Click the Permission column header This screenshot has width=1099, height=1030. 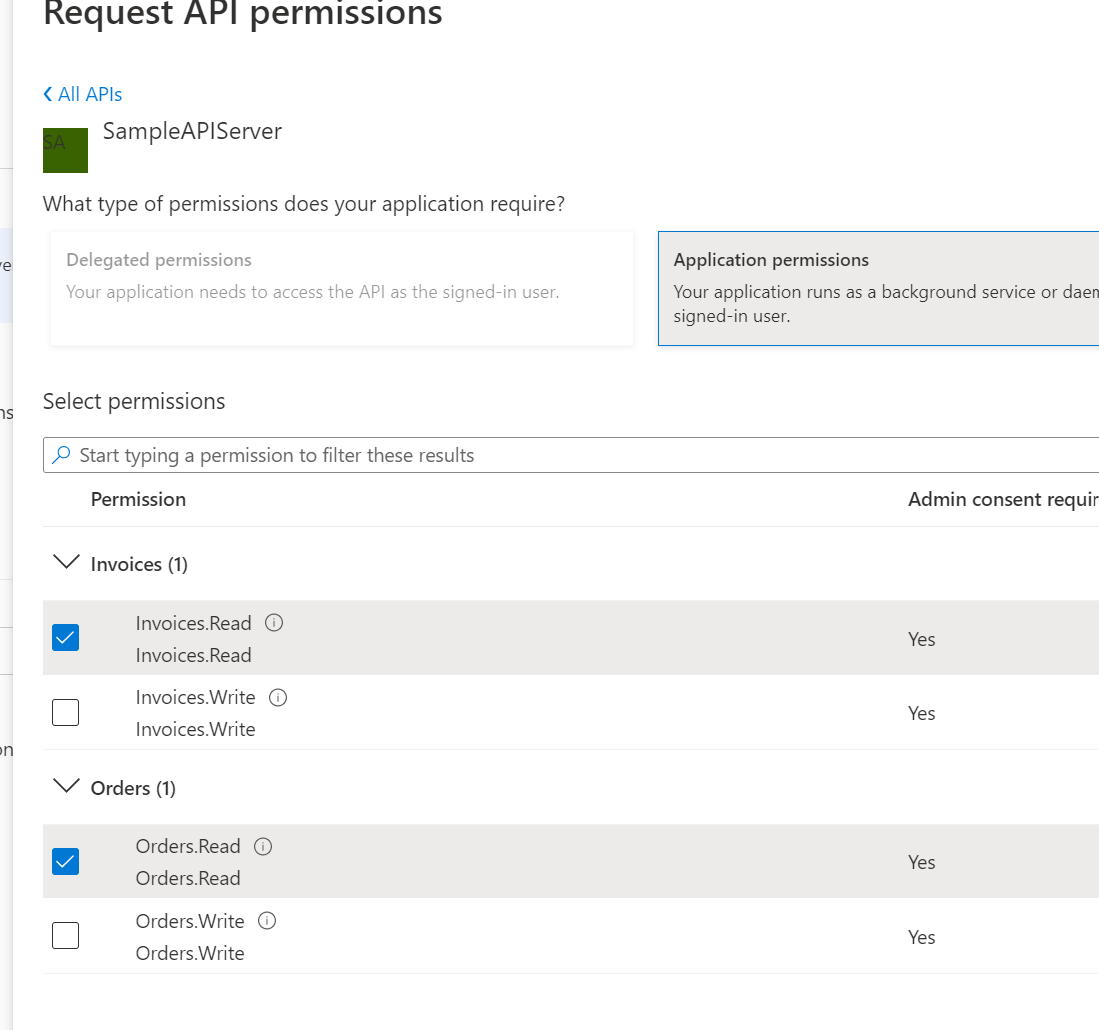coord(138,499)
